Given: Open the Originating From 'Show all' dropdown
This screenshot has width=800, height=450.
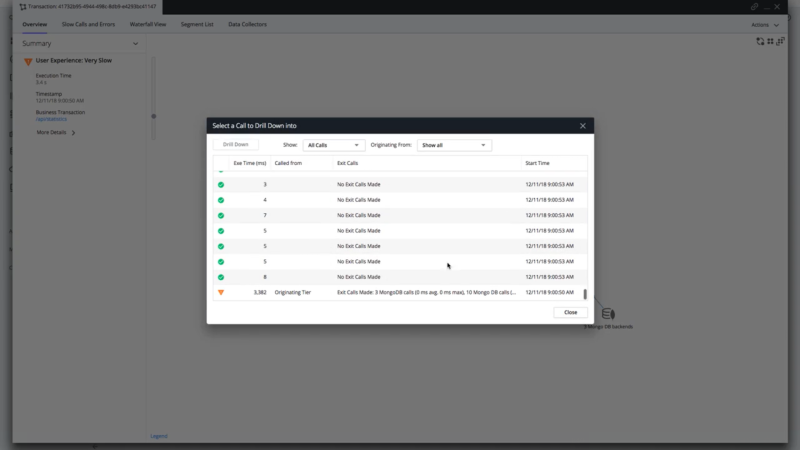Looking at the screenshot, I should (454, 145).
